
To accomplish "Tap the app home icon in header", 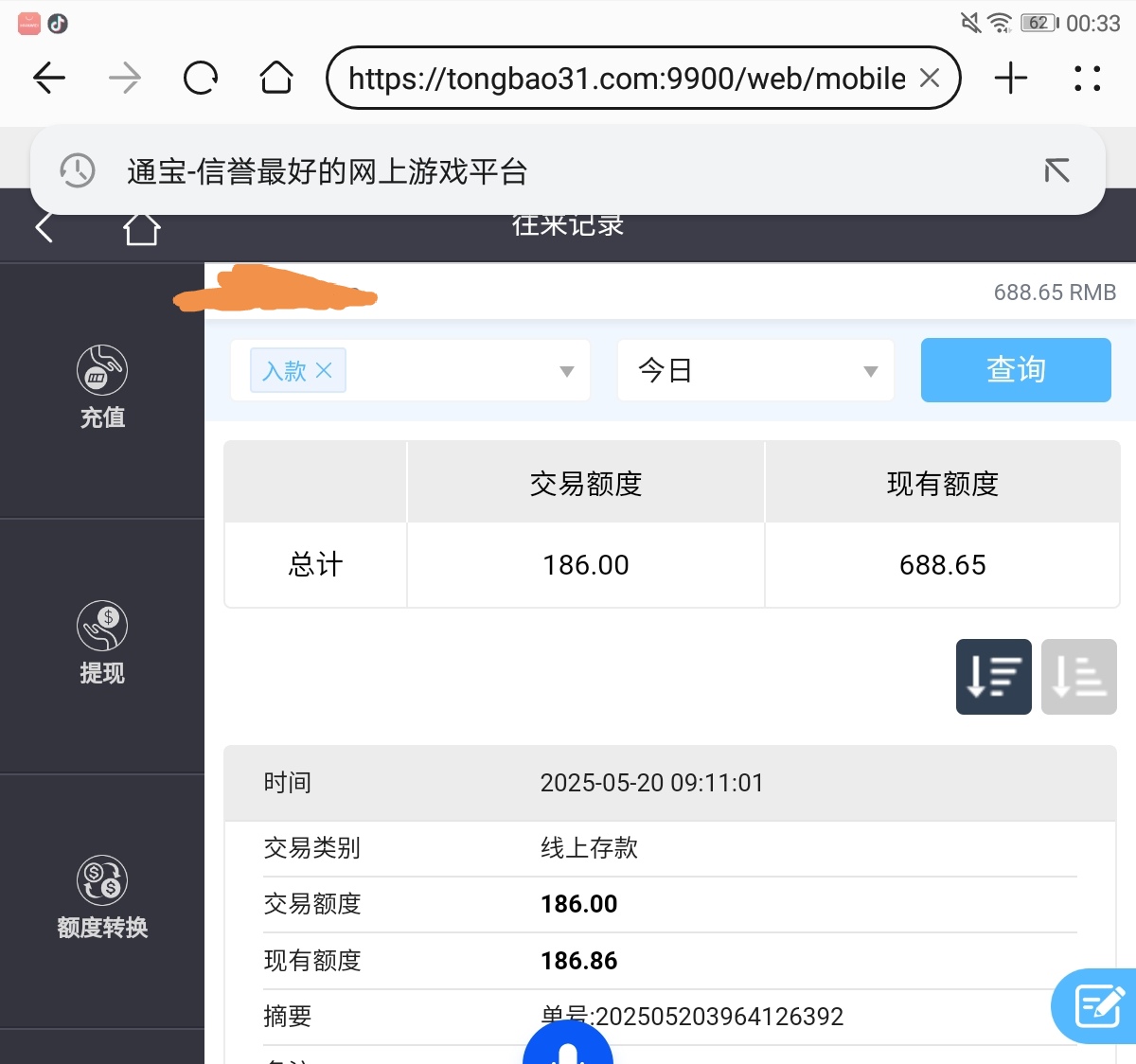I will [x=141, y=229].
